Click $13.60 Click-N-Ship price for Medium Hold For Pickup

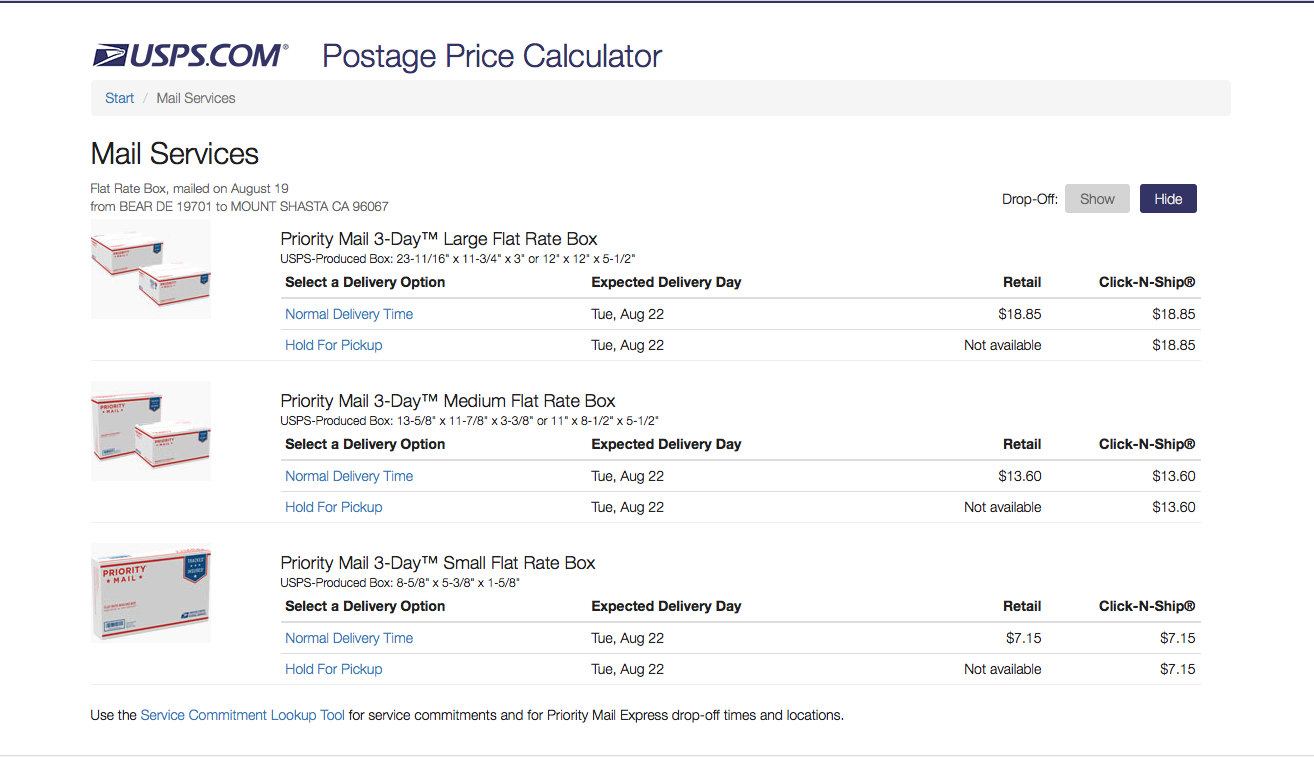1174,507
